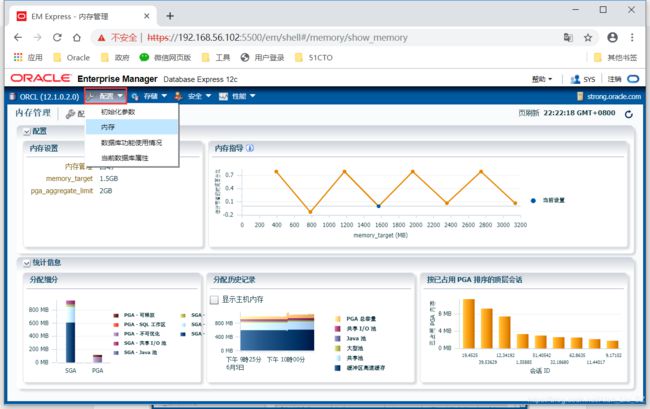This screenshot has height=409, width=650.
Task: Toggle the 显示主机内存 checkbox
Action: tap(214, 300)
